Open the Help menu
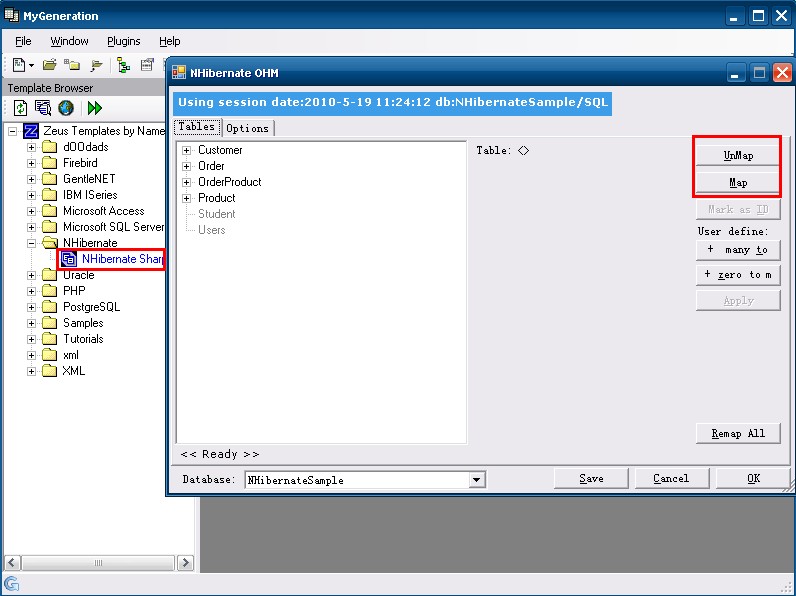The width and height of the screenshot is (796, 596). point(170,41)
